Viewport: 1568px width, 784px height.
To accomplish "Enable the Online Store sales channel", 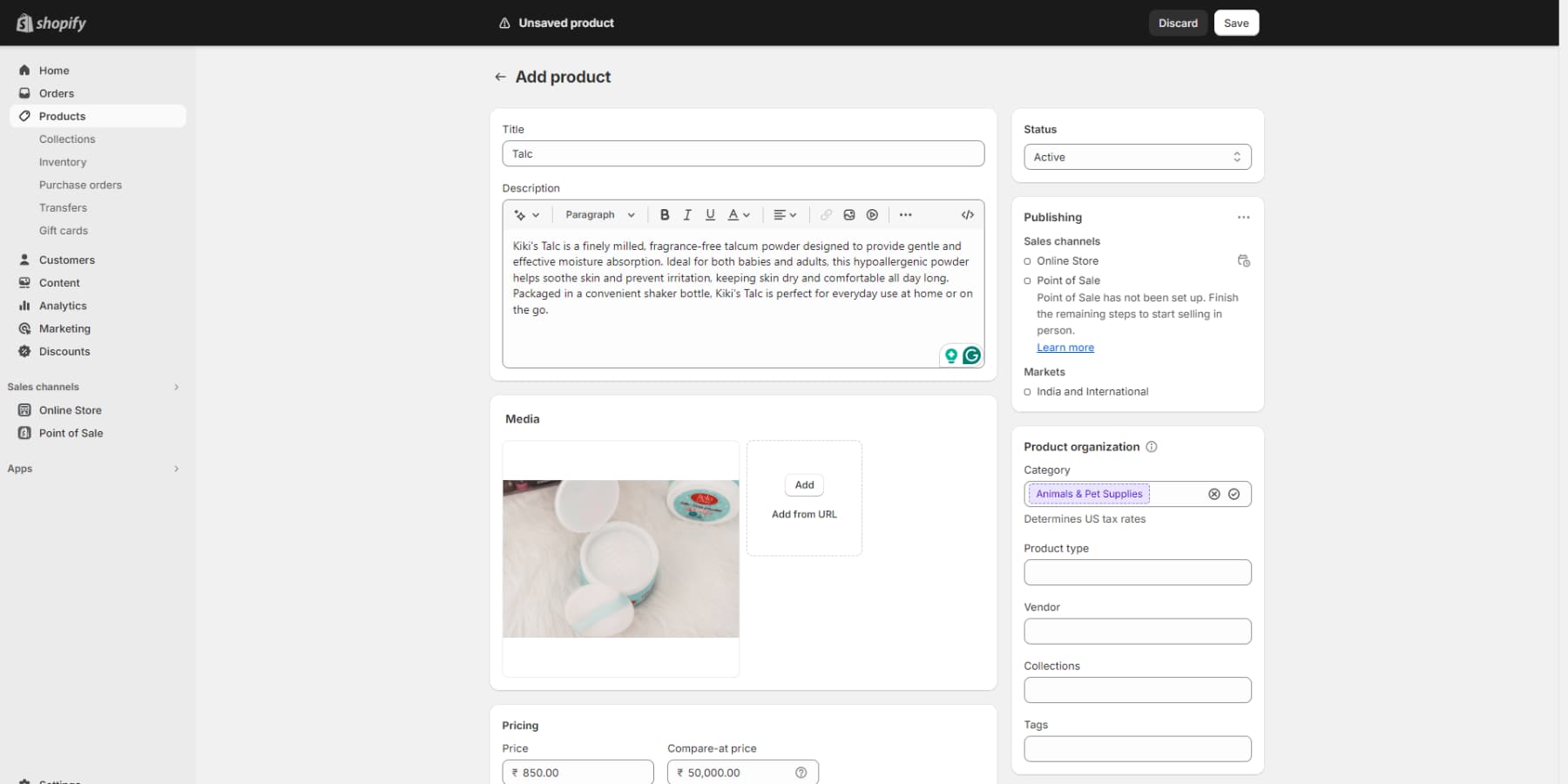I will click(x=1027, y=260).
